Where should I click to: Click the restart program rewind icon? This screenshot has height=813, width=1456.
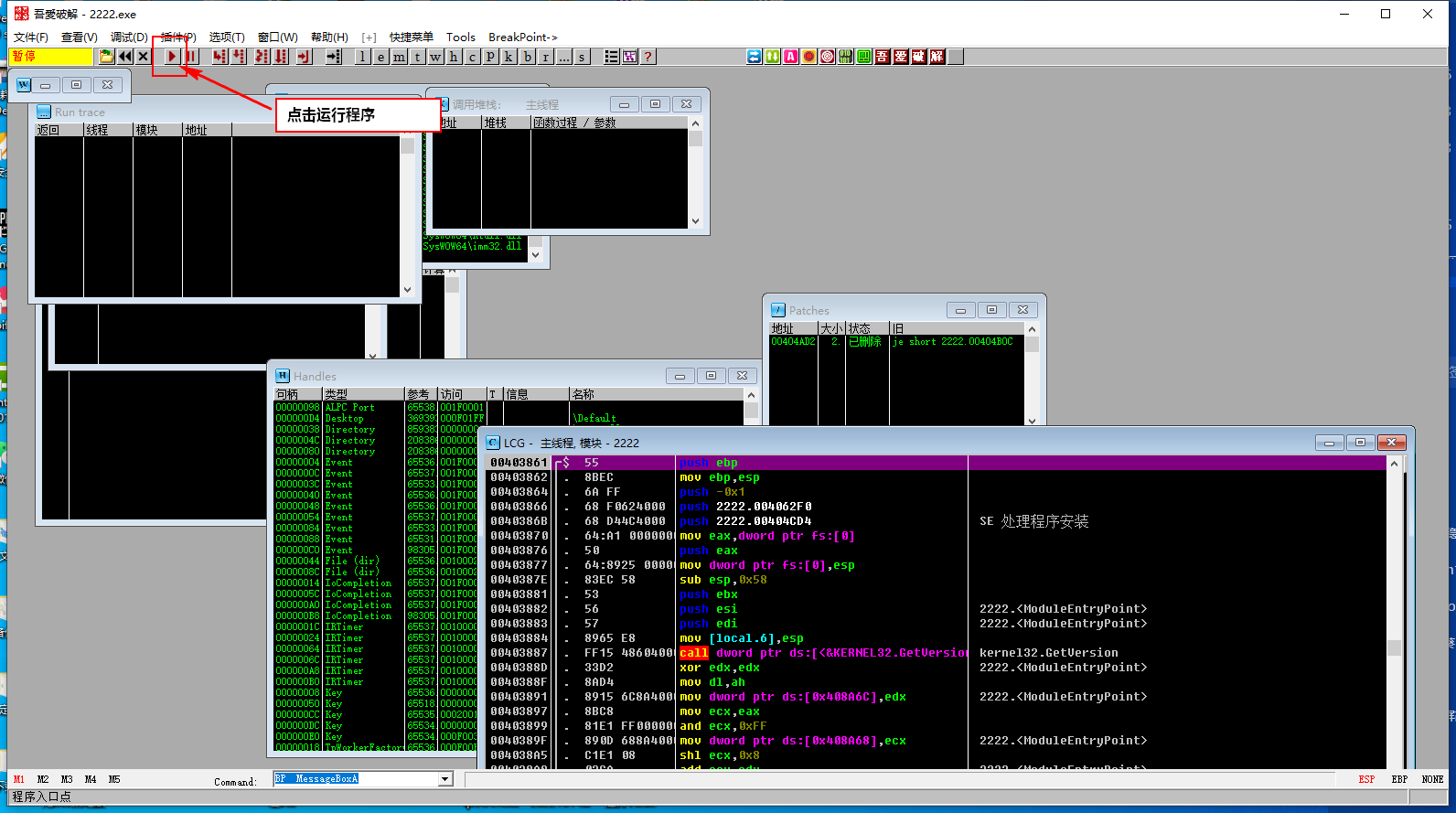125,57
